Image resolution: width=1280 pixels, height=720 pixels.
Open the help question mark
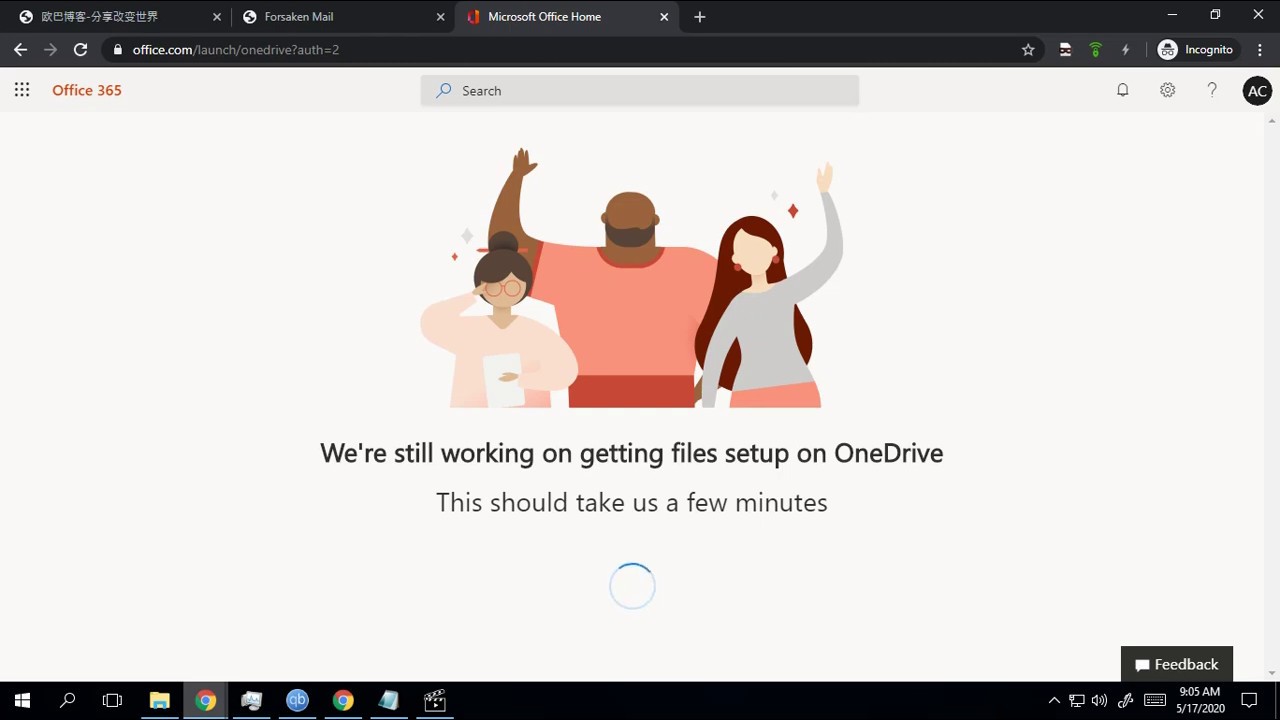[1212, 90]
